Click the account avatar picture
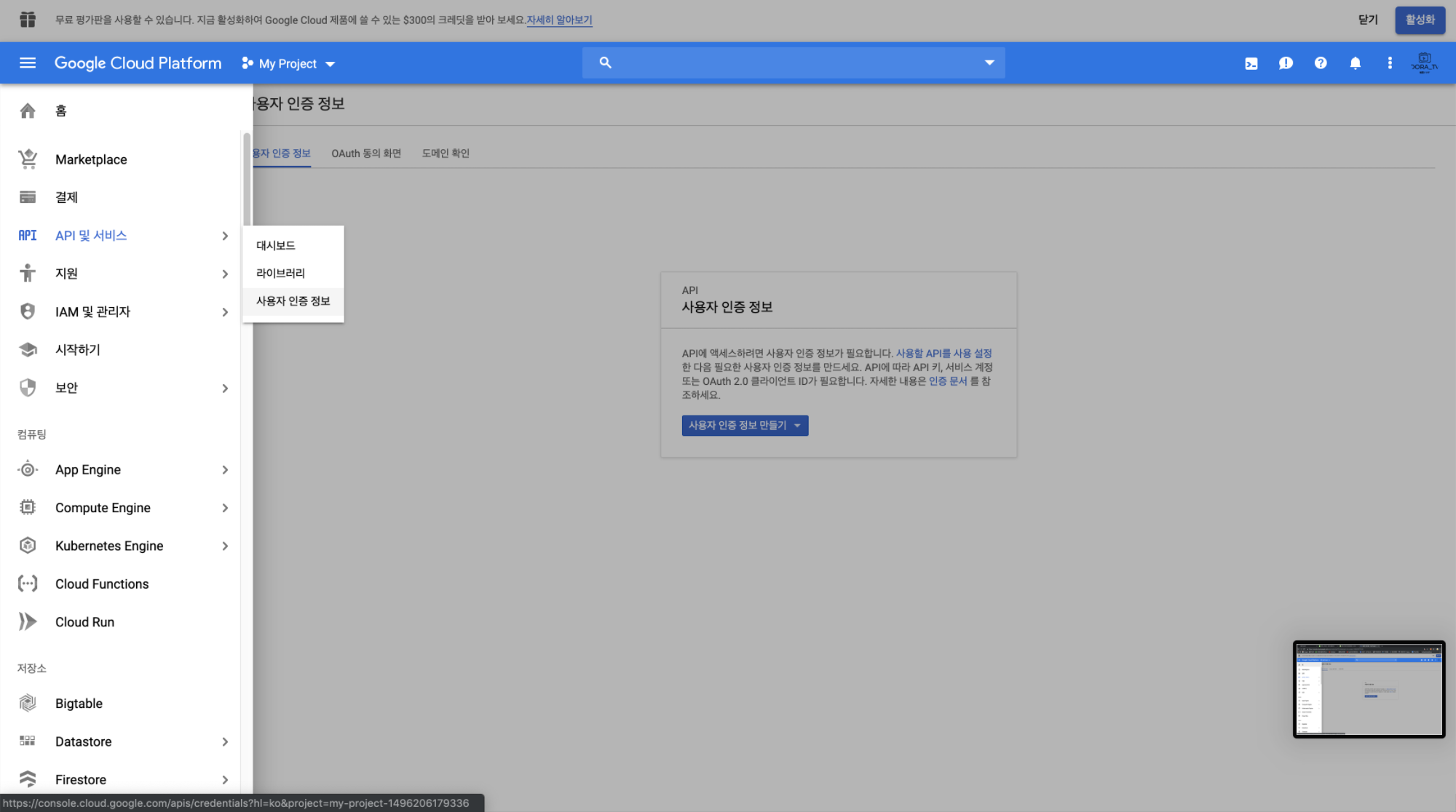 tap(1424, 63)
